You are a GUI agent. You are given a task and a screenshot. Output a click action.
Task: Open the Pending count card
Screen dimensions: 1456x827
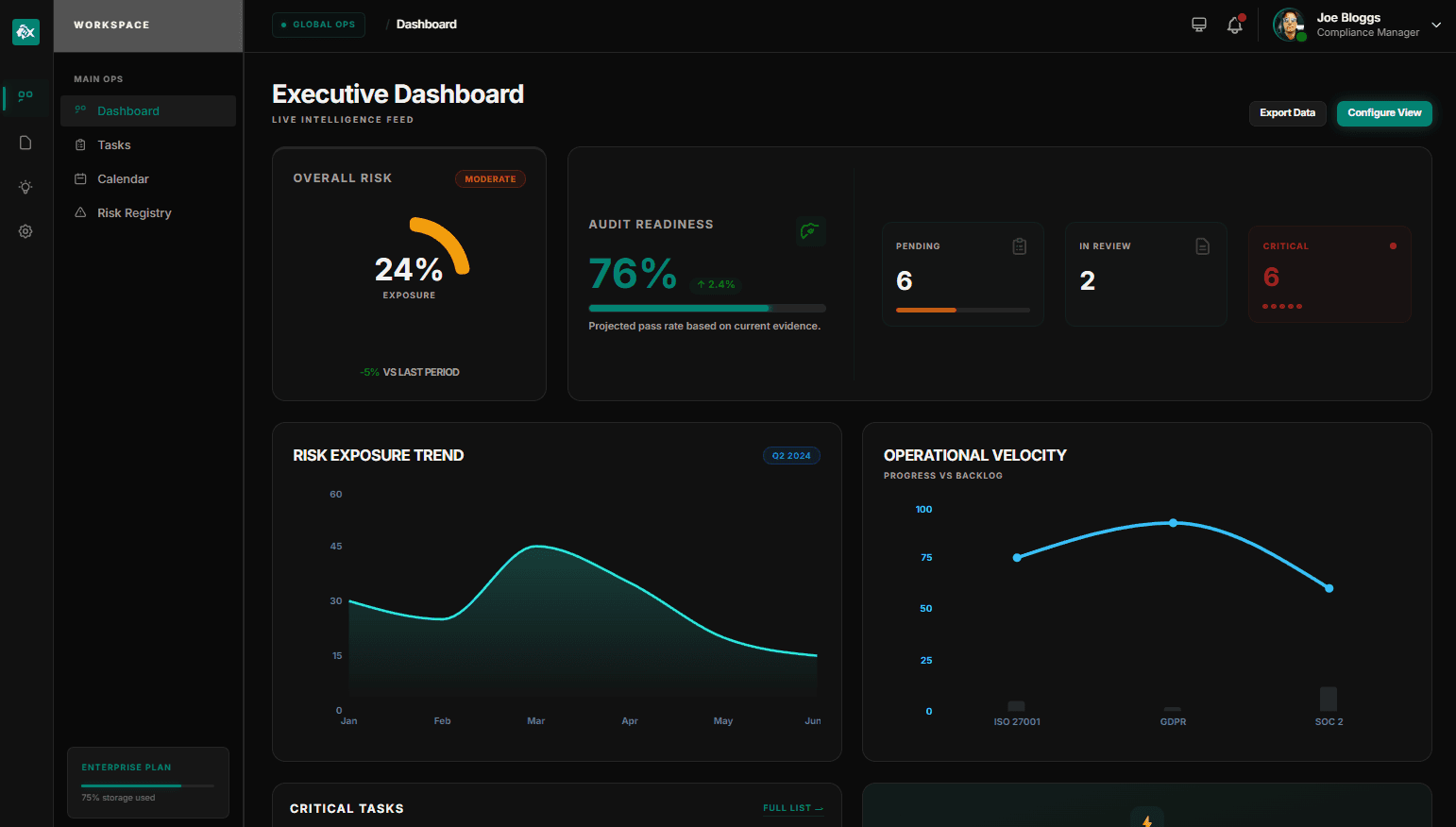(963, 275)
